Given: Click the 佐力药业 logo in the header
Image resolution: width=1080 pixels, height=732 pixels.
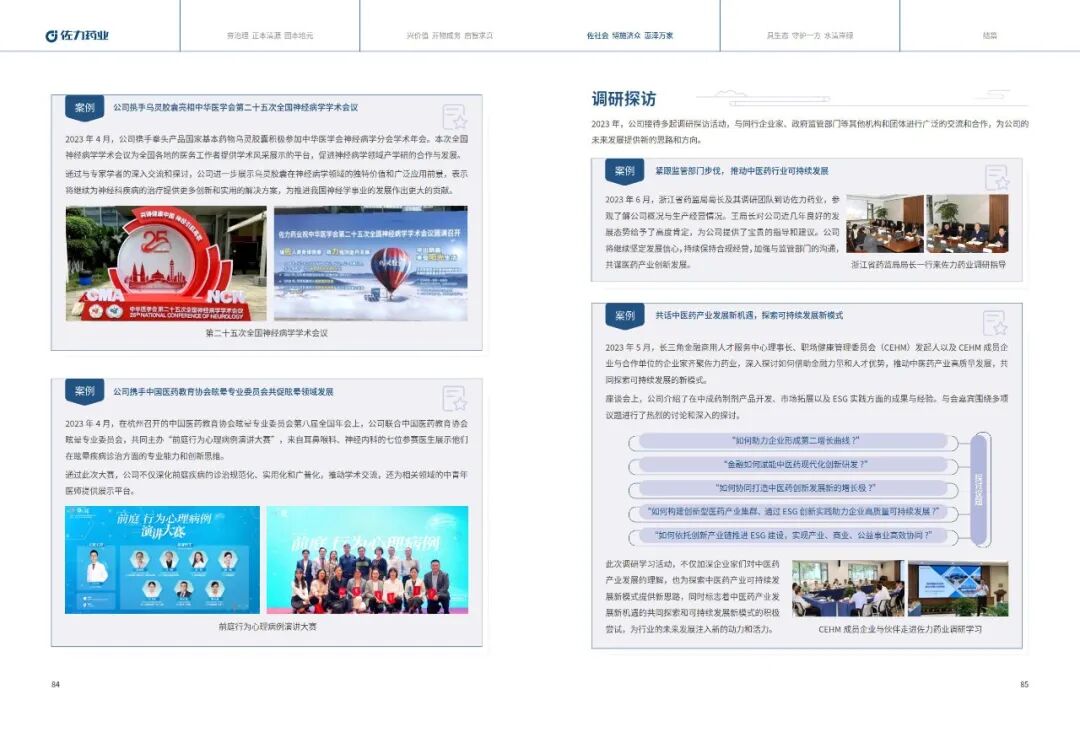Looking at the screenshot, I should (76, 35).
